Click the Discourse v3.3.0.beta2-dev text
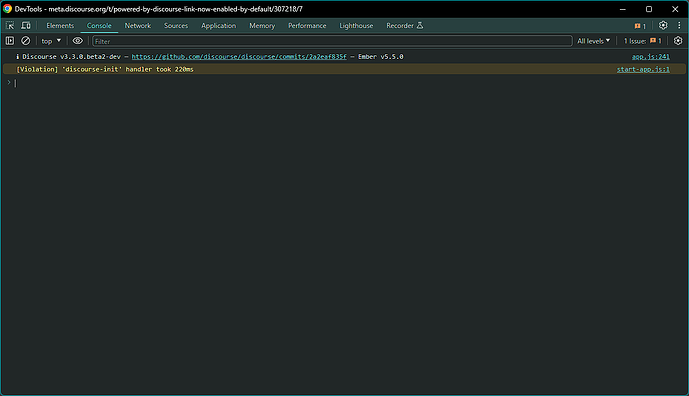The width and height of the screenshot is (689, 396). click(x=71, y=57)
